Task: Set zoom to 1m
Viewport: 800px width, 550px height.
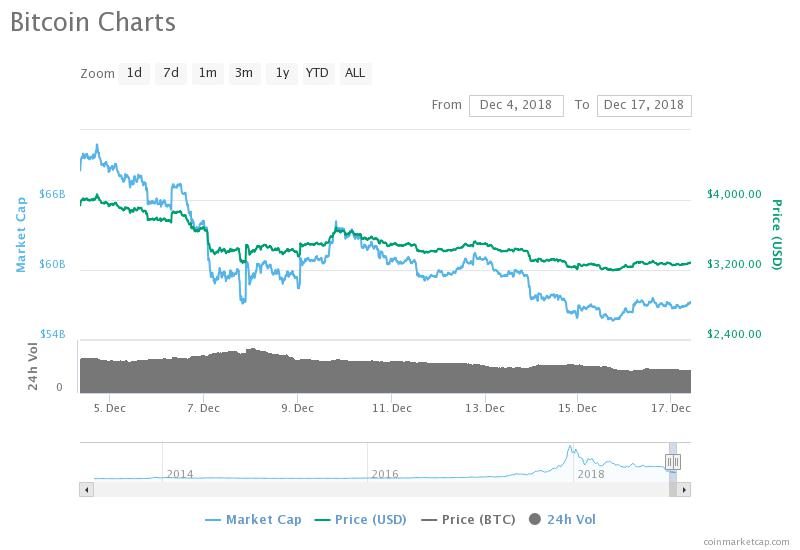Action: tap(208, 73)
